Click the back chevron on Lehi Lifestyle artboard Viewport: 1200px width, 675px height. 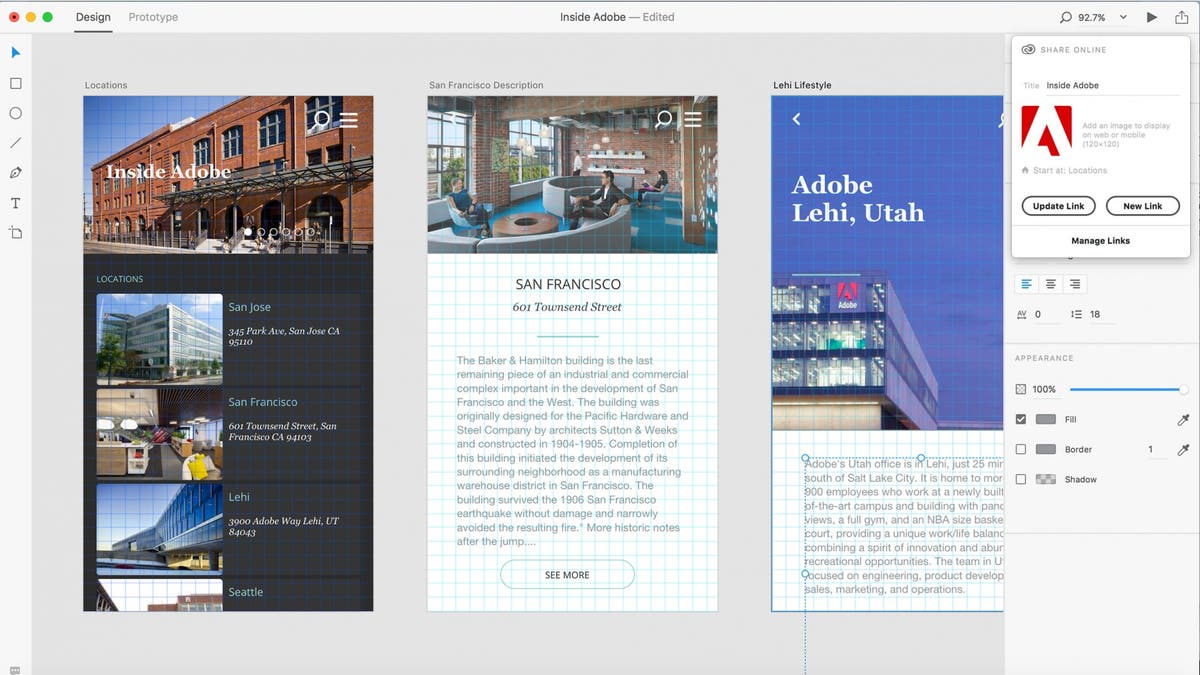796,118
